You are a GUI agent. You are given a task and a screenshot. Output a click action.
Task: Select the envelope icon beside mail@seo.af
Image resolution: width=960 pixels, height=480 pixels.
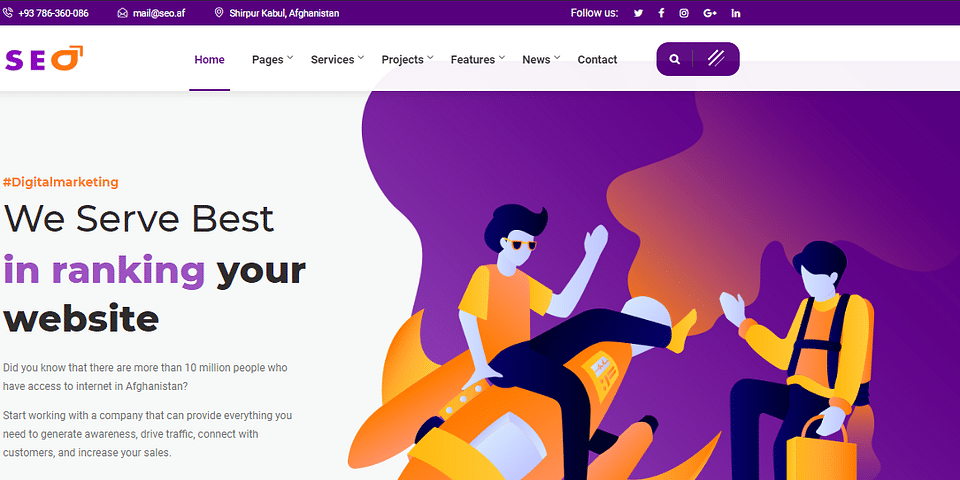(x=122, y=13)
